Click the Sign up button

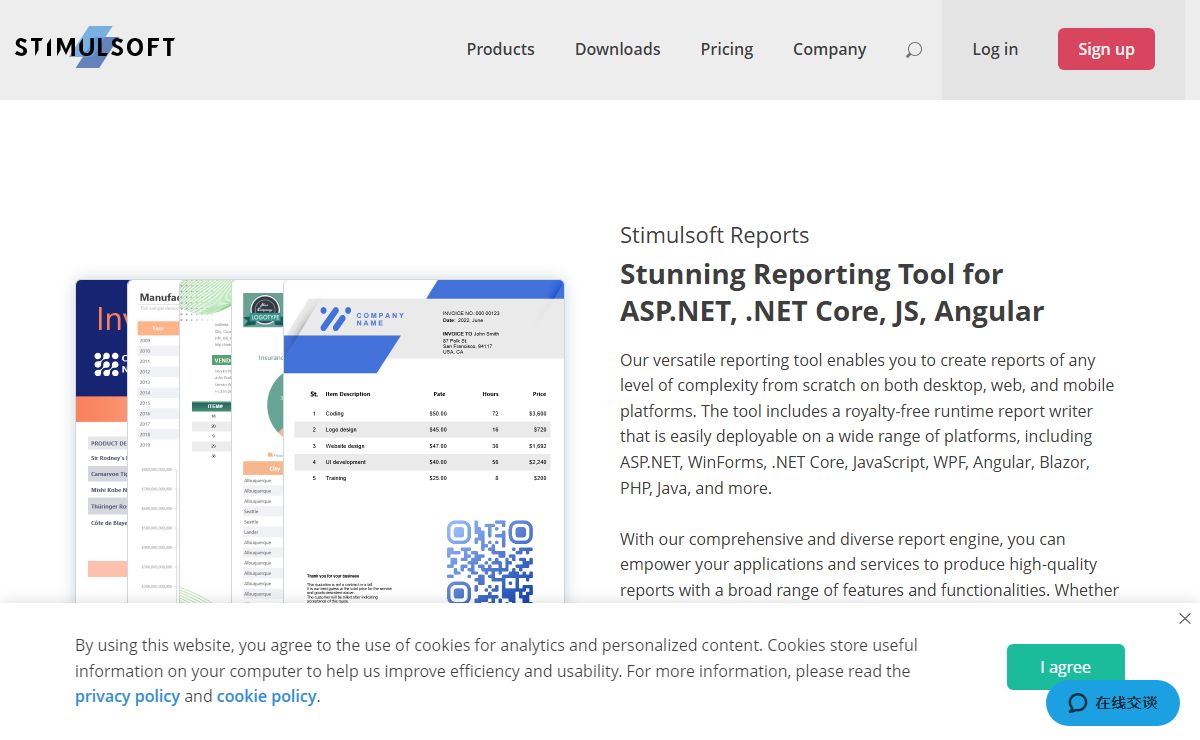click(x=1106, y=49)
